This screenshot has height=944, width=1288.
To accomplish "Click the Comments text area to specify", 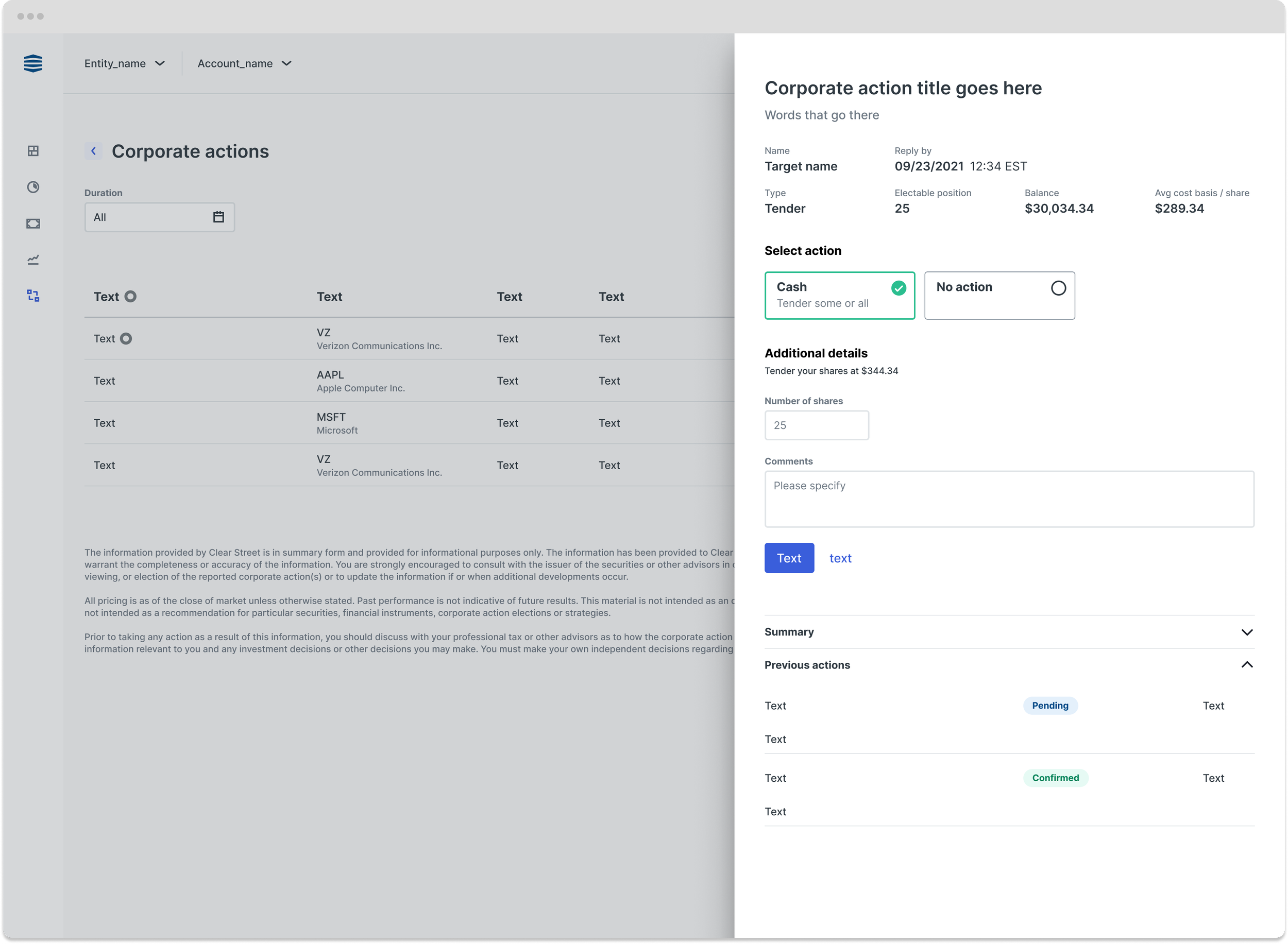I will (1009, 499).
